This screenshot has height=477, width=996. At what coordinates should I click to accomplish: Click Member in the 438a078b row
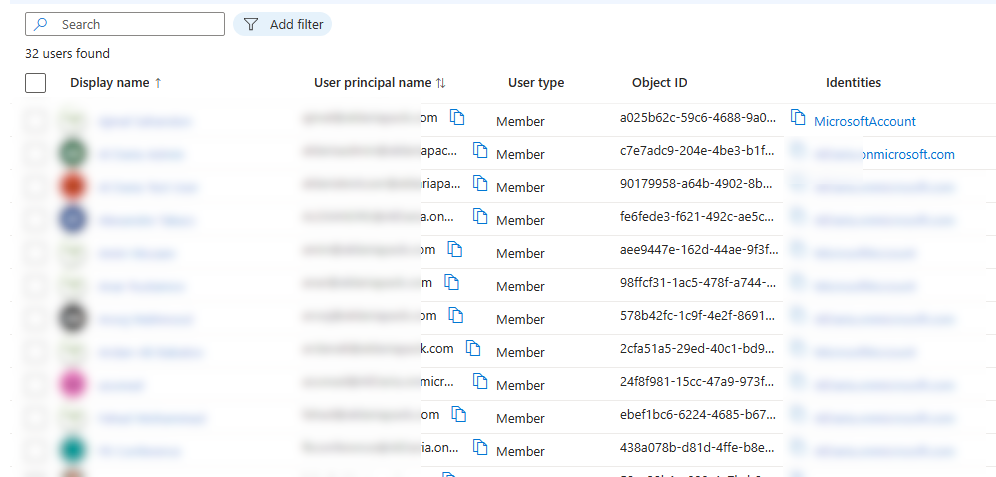pyautogui.click(x=520, y=452)
